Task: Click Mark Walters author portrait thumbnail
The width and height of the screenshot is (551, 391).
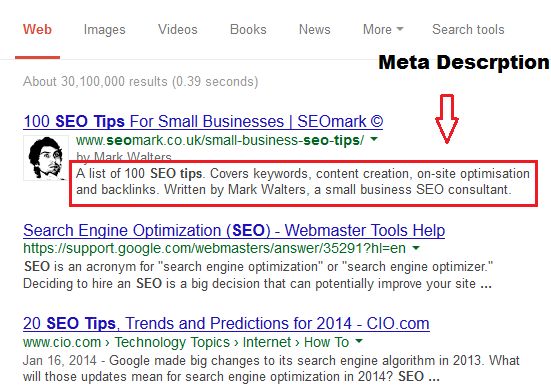Action: 46,158
